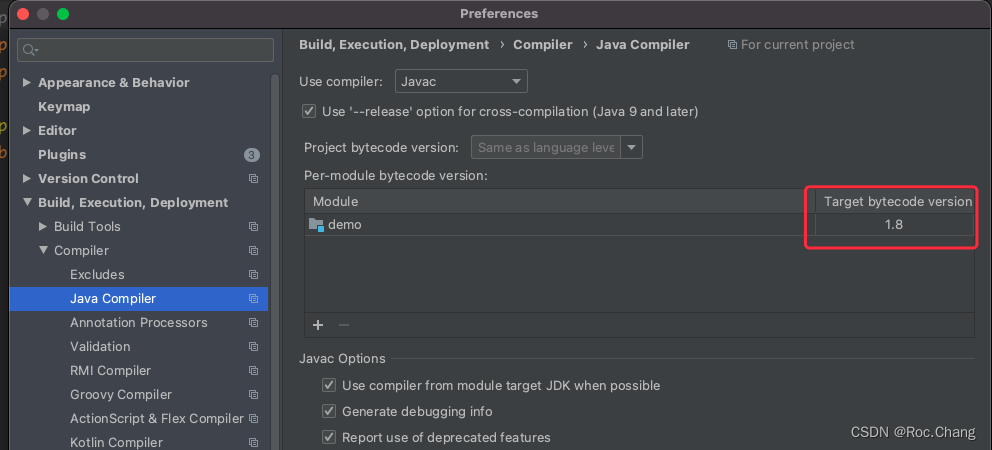Click the Compiler breadcrumb link
Image resolution: width=992 pixels, height=450 pixels.
(x=542, y=45)
